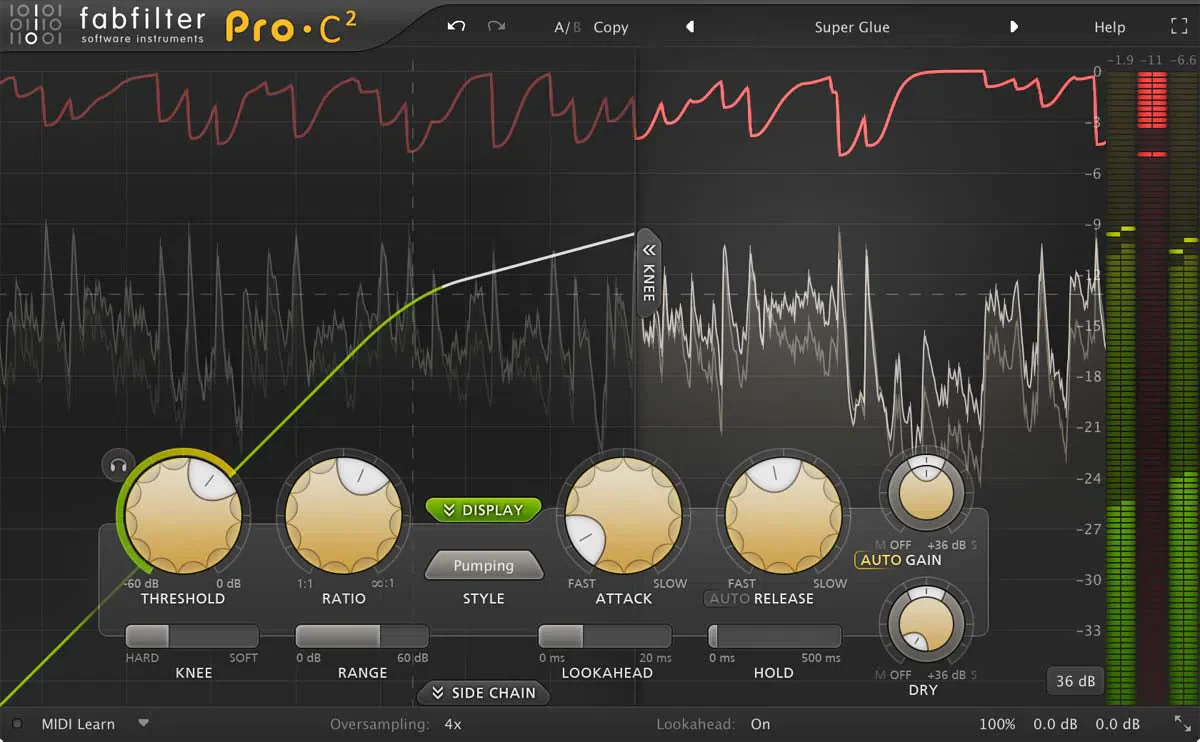Click the previous preset arrow
The image size is (1200, 742).
point(690,27)
